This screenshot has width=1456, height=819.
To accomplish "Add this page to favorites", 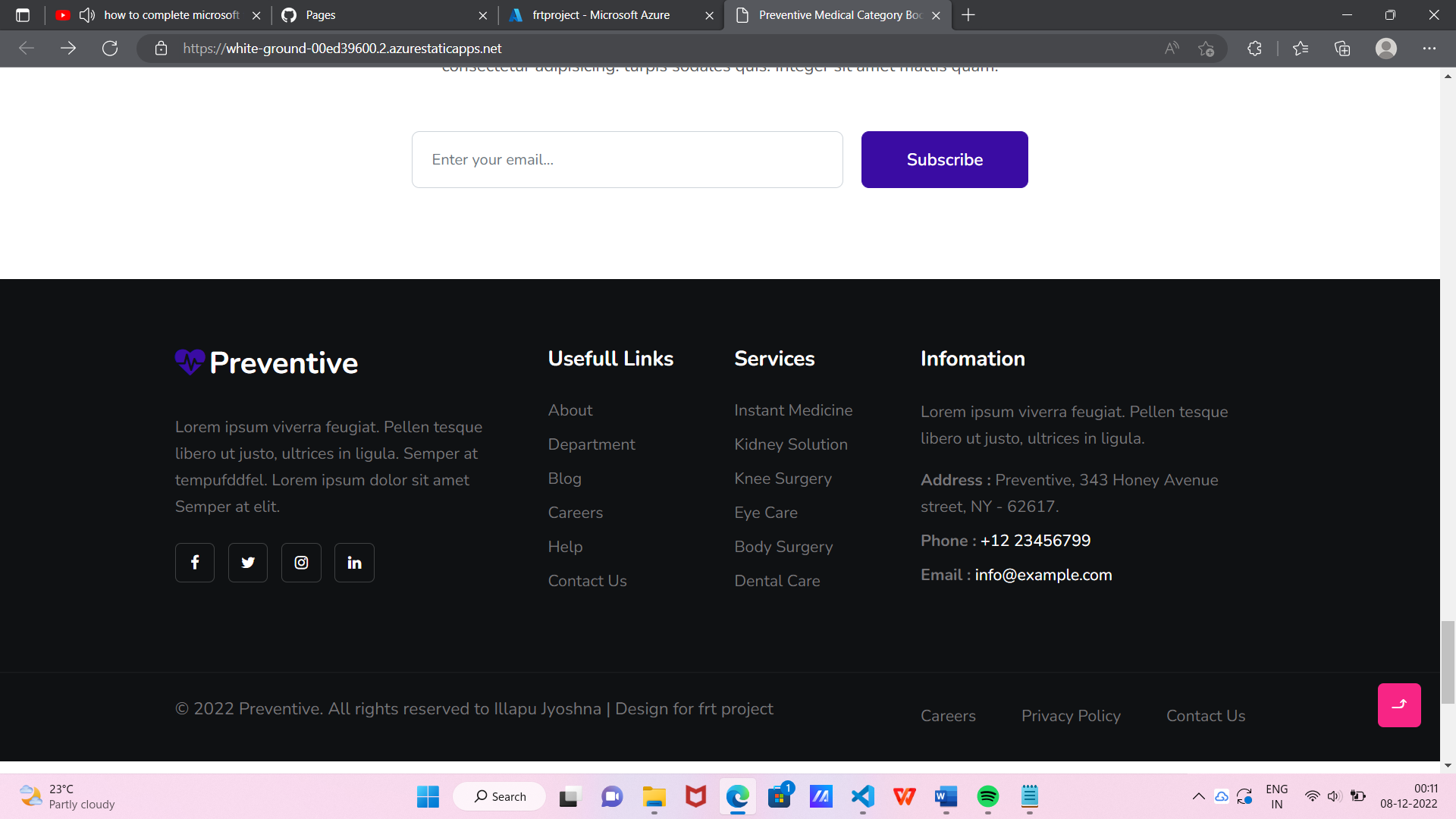I will (1206, 48).
